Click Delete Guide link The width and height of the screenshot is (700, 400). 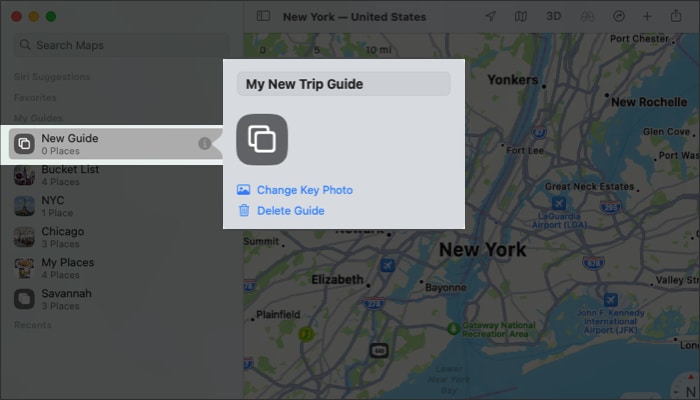291,211
